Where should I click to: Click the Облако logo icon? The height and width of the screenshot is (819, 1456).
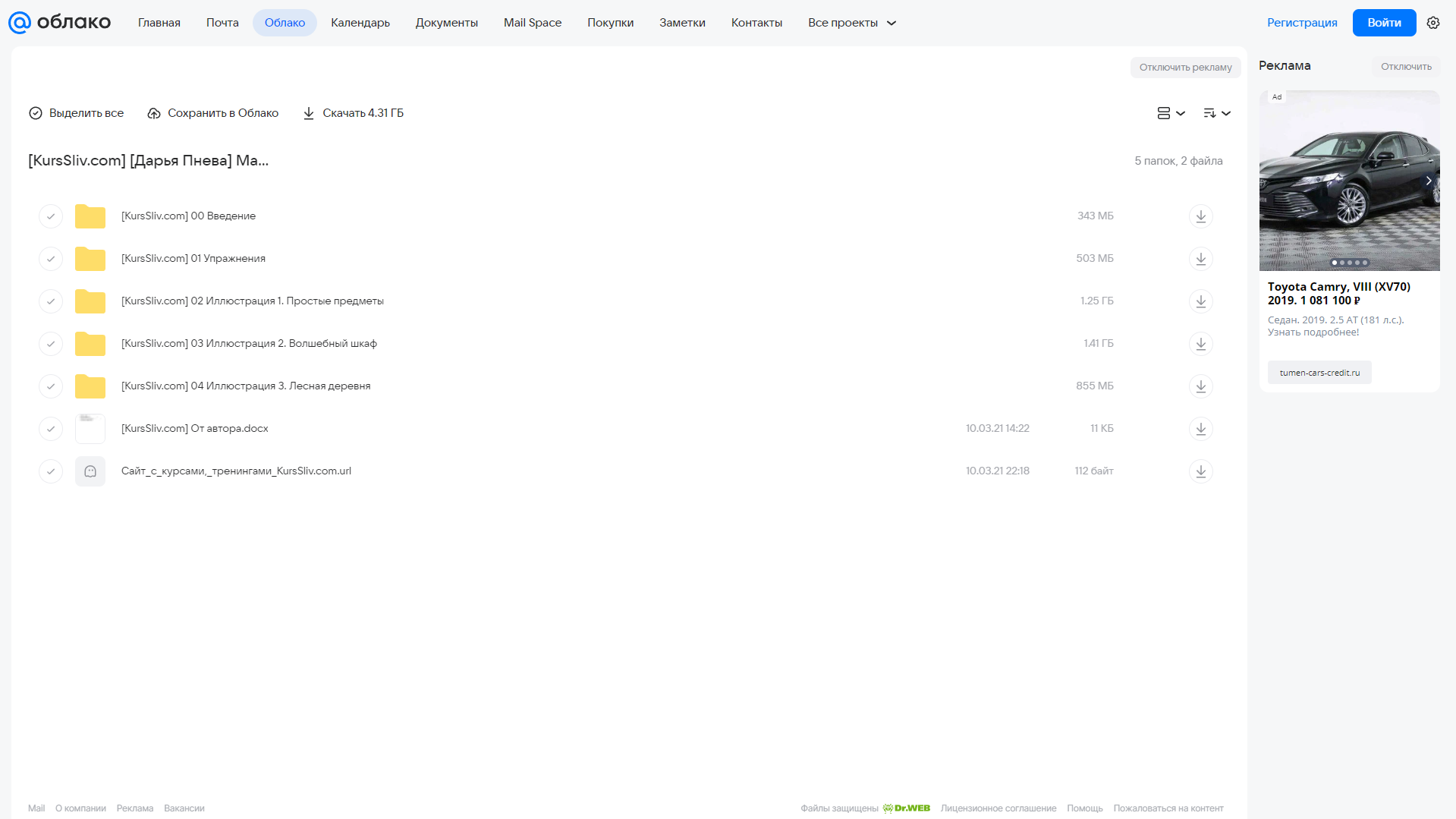19,23
